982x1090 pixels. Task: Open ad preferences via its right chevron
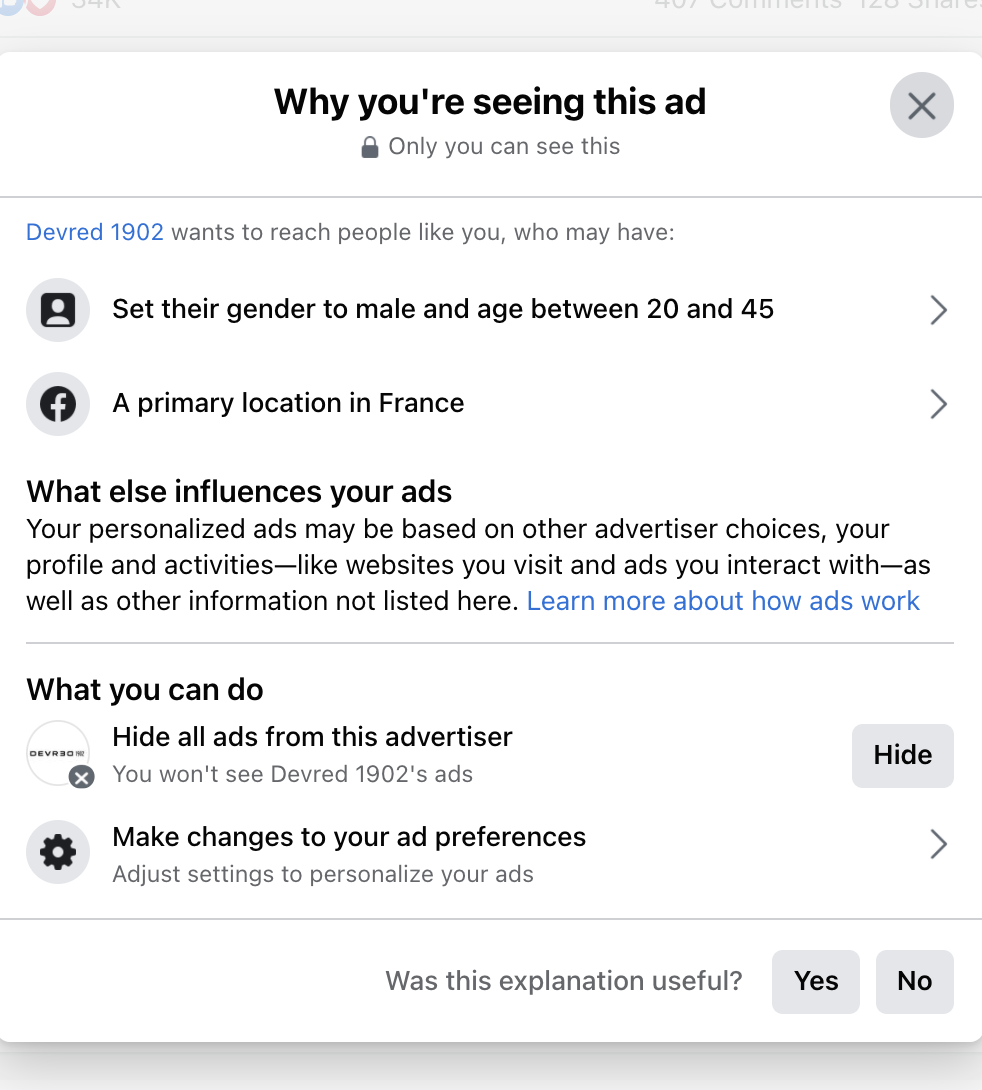coord(938,844)
